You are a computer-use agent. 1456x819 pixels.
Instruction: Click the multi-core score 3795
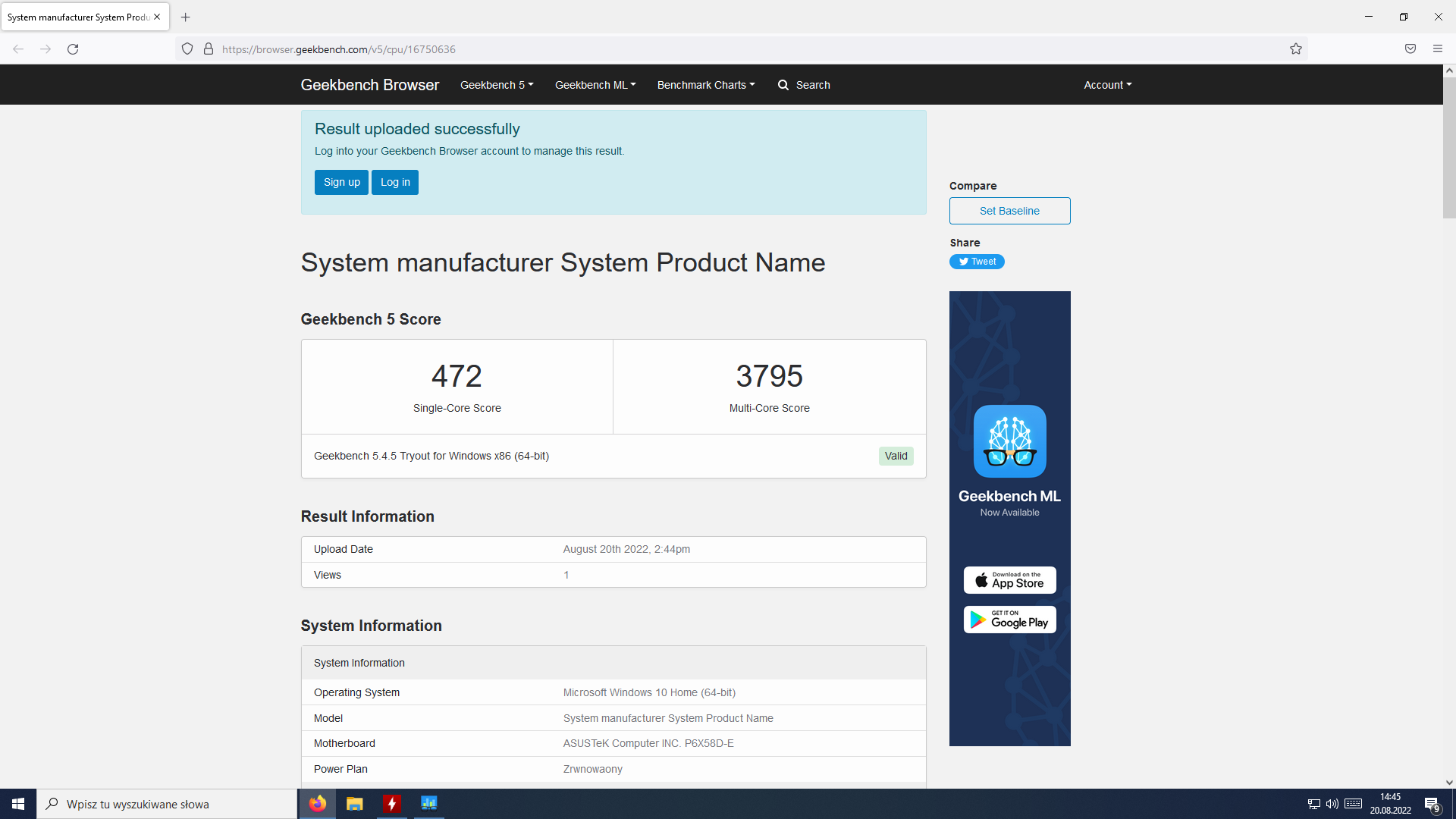click(769, 376)
